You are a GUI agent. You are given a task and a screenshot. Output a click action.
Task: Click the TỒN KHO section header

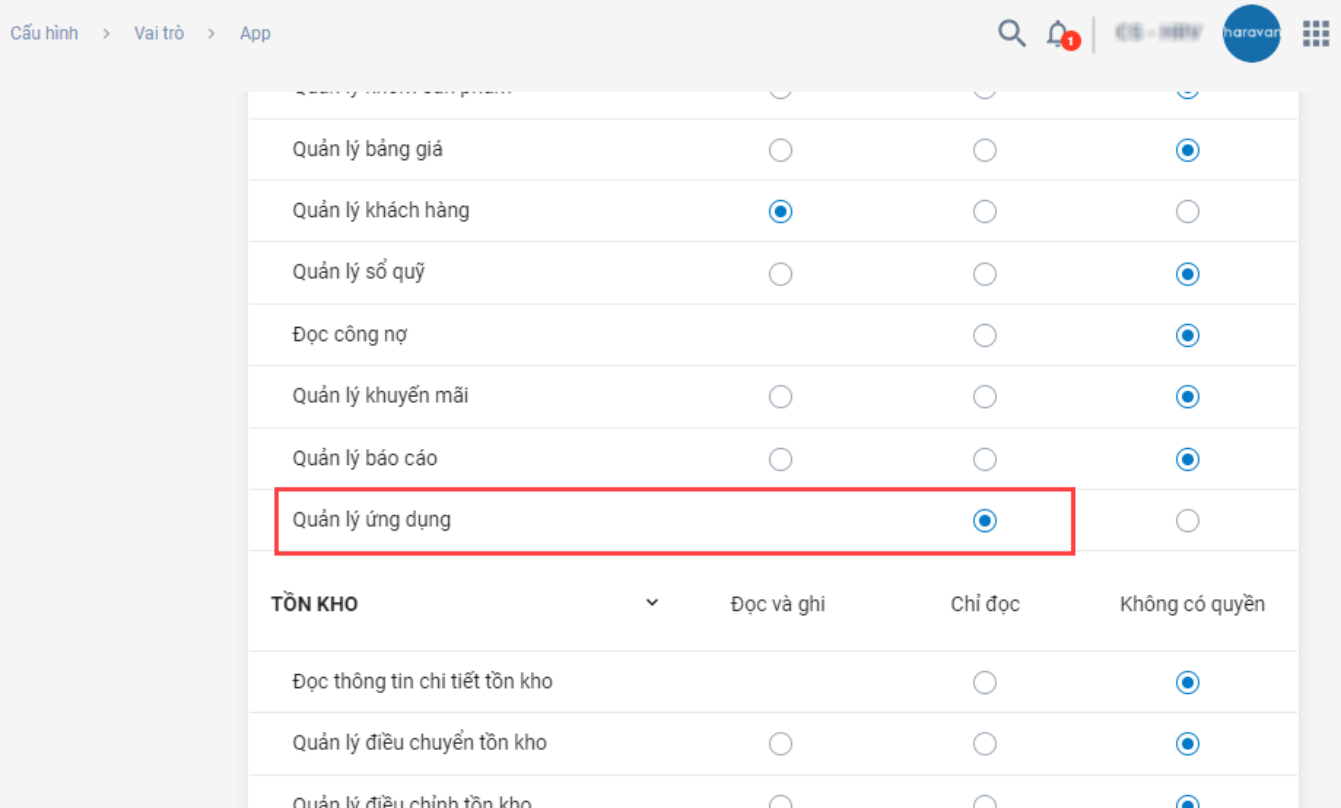(315, 604)
